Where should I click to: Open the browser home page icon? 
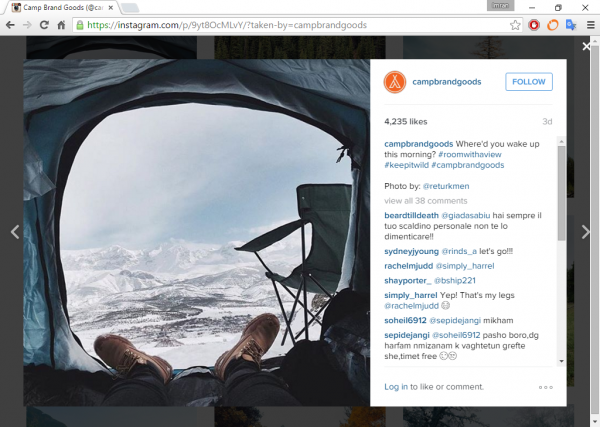tap(61, 25)
